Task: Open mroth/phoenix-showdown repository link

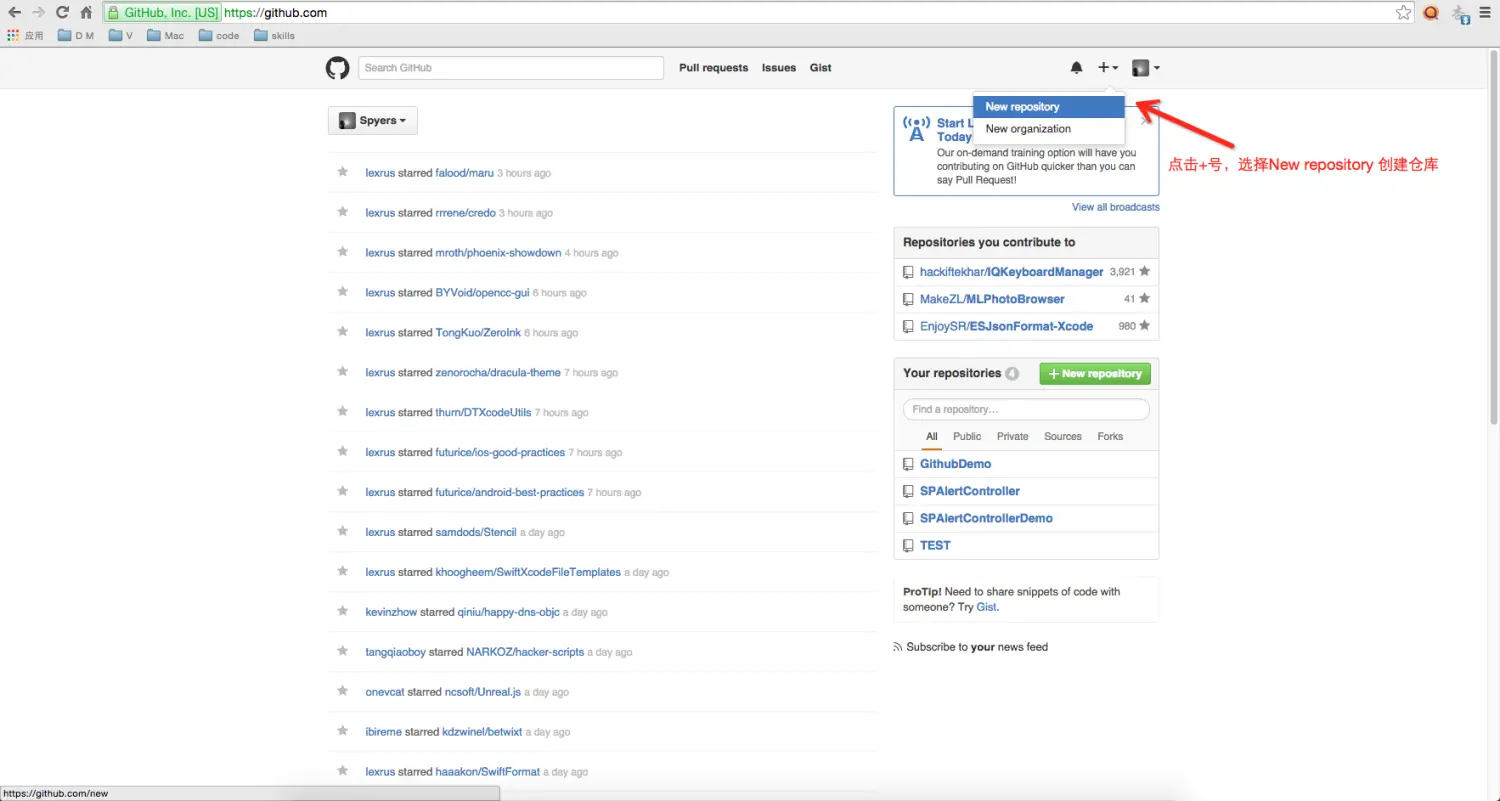Action: point(498,253)
